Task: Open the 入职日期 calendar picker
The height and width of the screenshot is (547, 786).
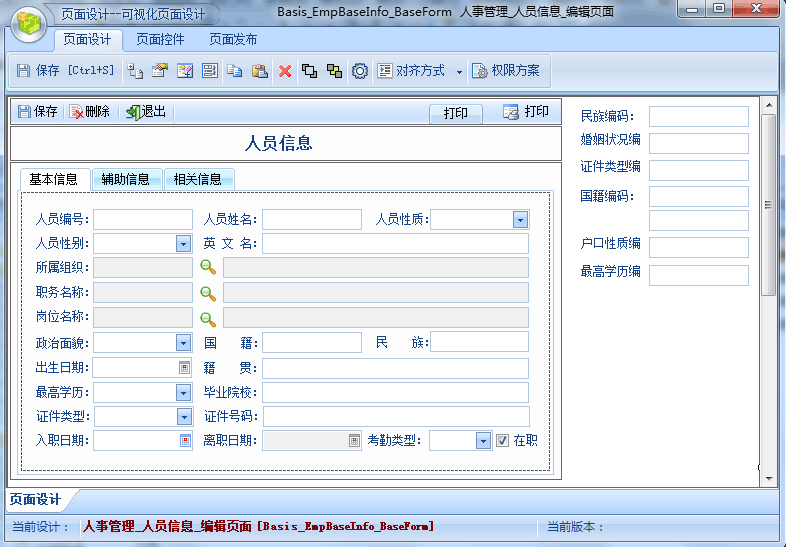Action: 185,440
